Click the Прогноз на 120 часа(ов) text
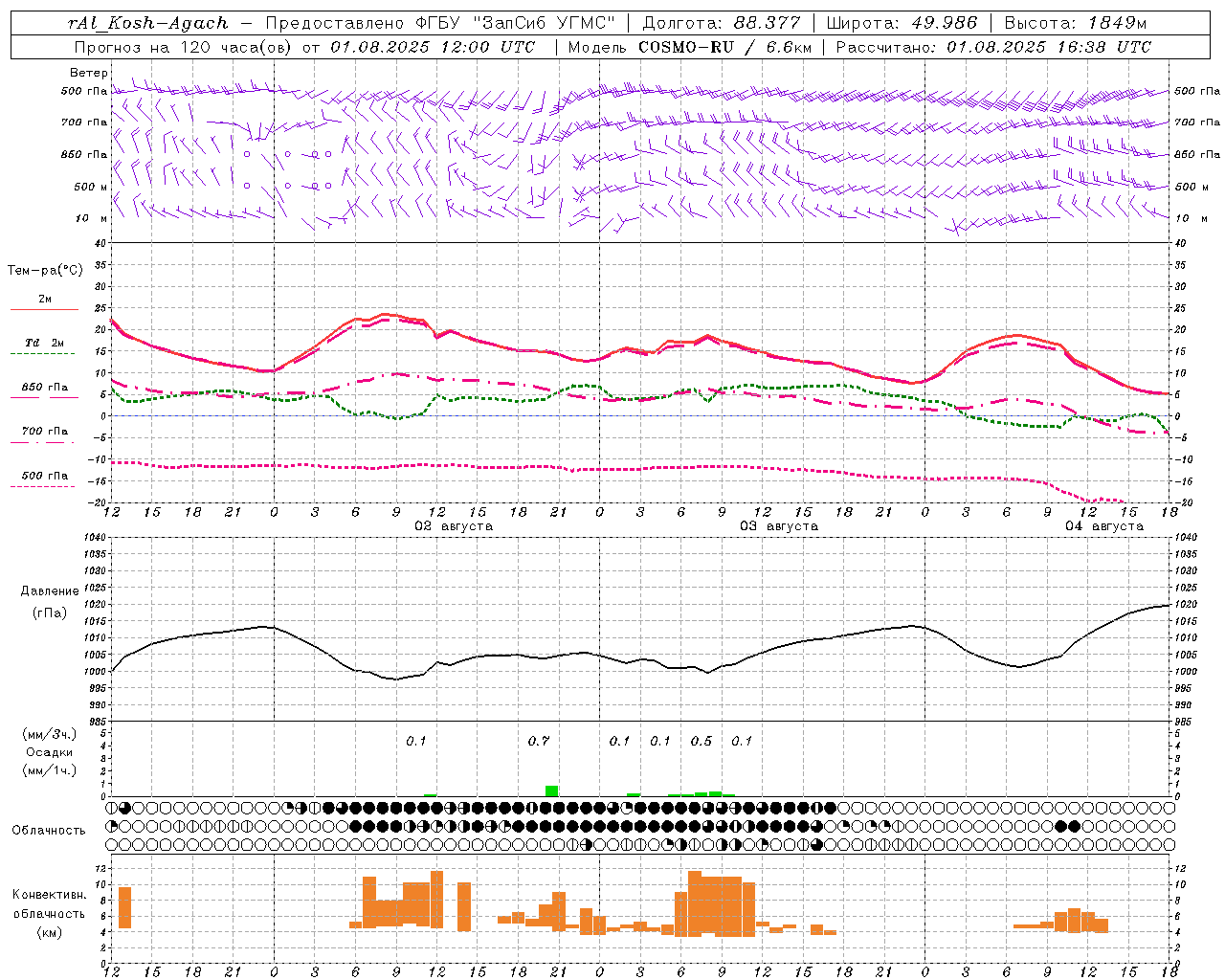The image size is (1225, 980). 185,47
